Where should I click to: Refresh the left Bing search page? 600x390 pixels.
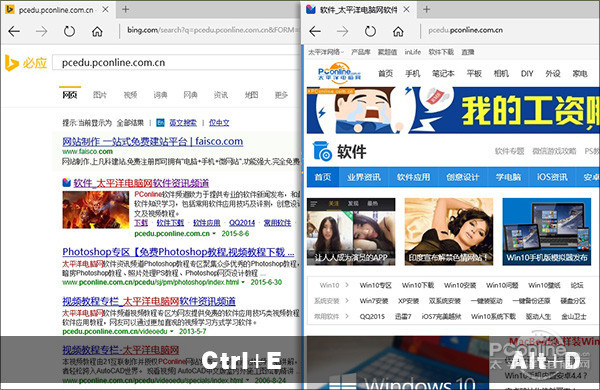coord(69,31)
